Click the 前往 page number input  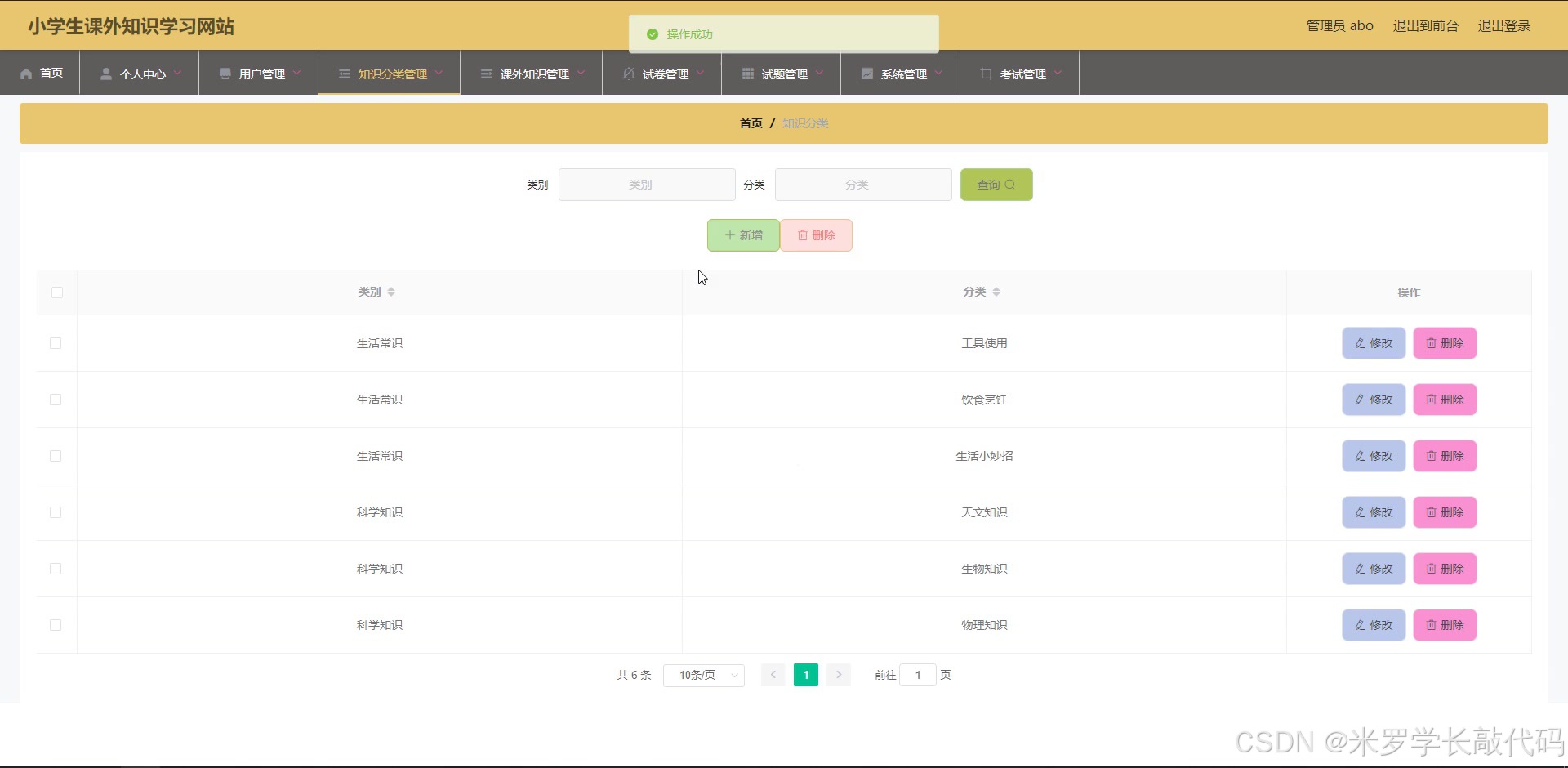tap(918, 675)
